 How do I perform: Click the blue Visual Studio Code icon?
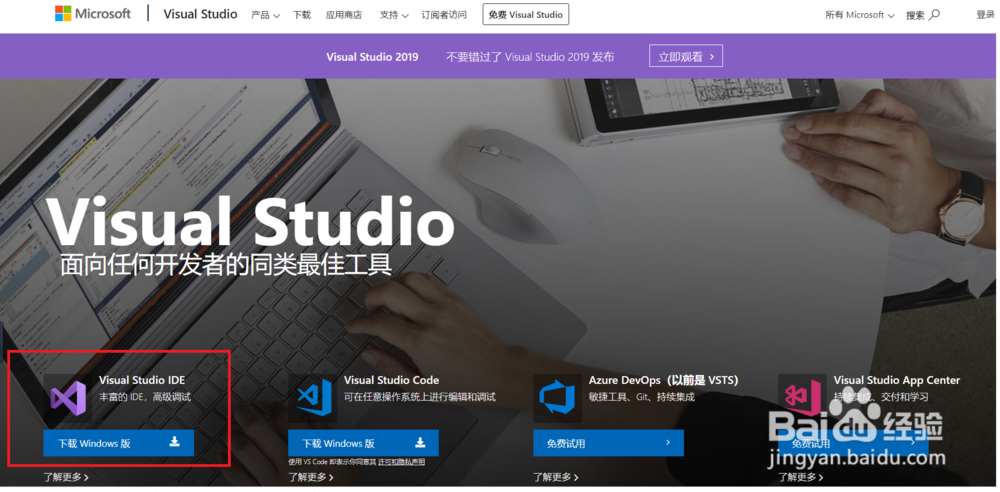point(312,398)
